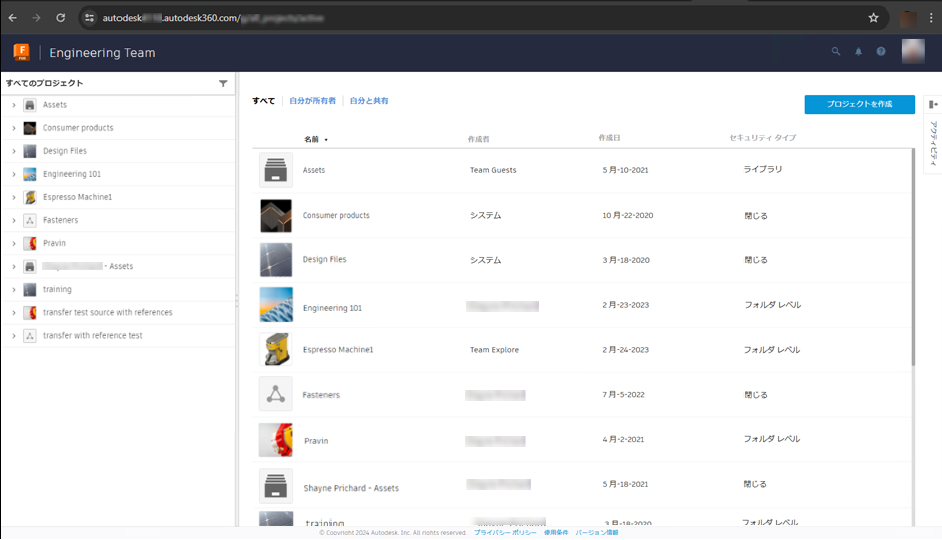Bookmark page with the star icon
This screenshot has width=942, height=540.
pos(874,18)
